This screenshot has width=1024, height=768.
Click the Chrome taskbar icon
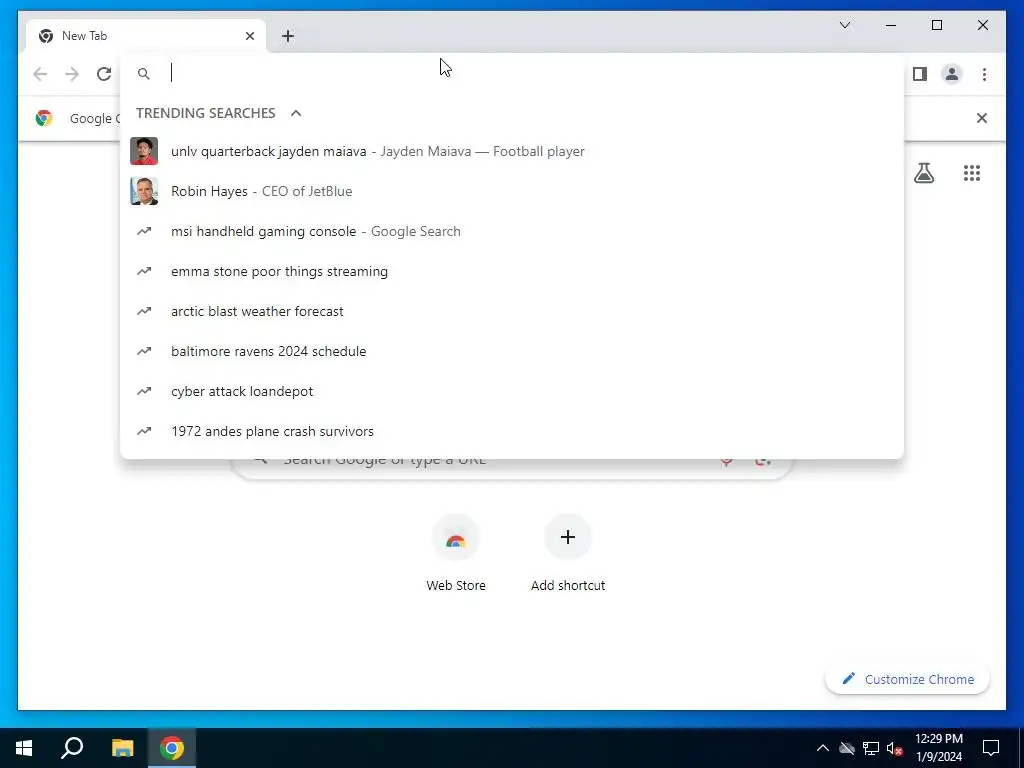pyautogui.click(x=172, y=748)
